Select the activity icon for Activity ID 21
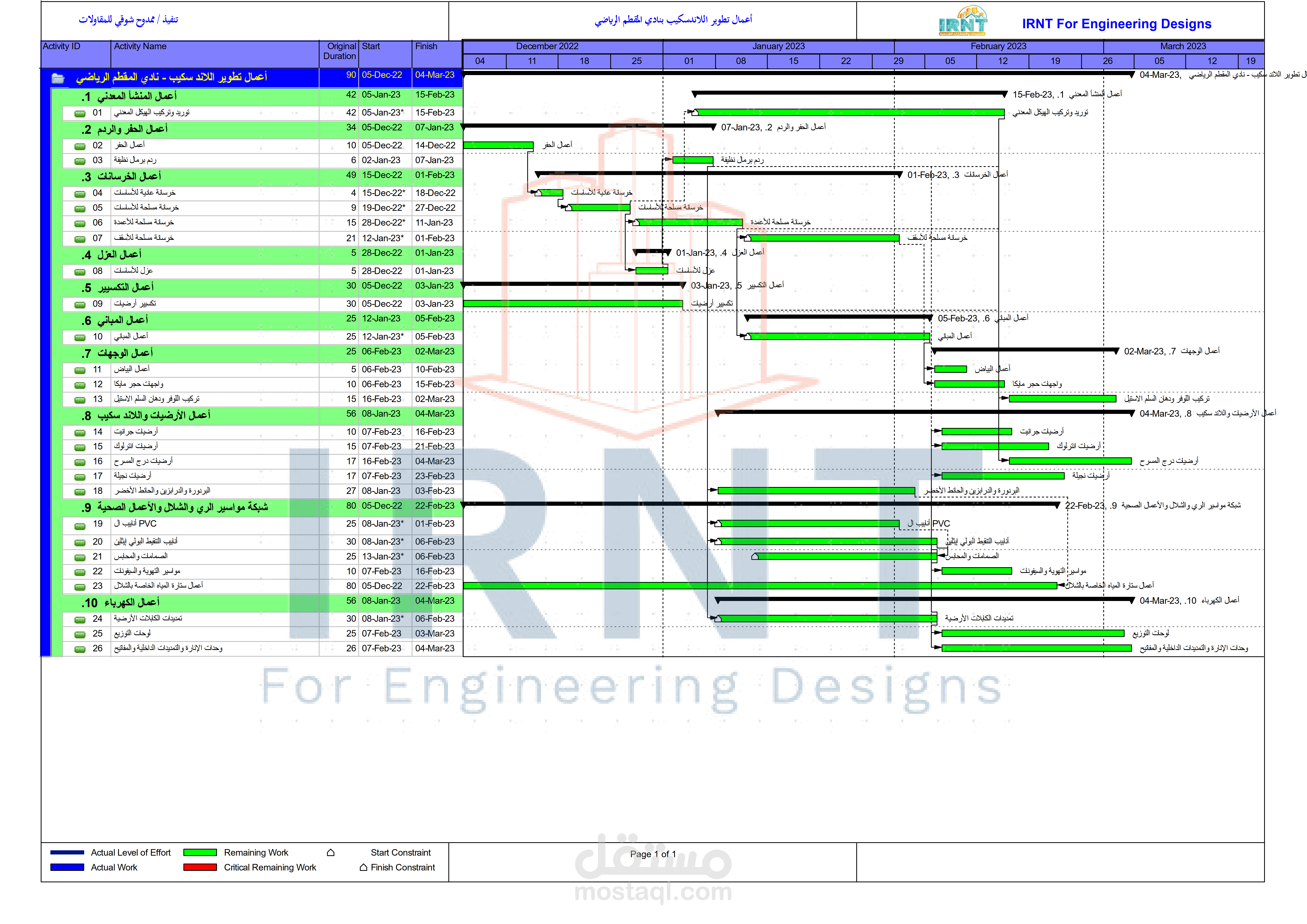Viewport: 1307px width, 924px height. 80,558
